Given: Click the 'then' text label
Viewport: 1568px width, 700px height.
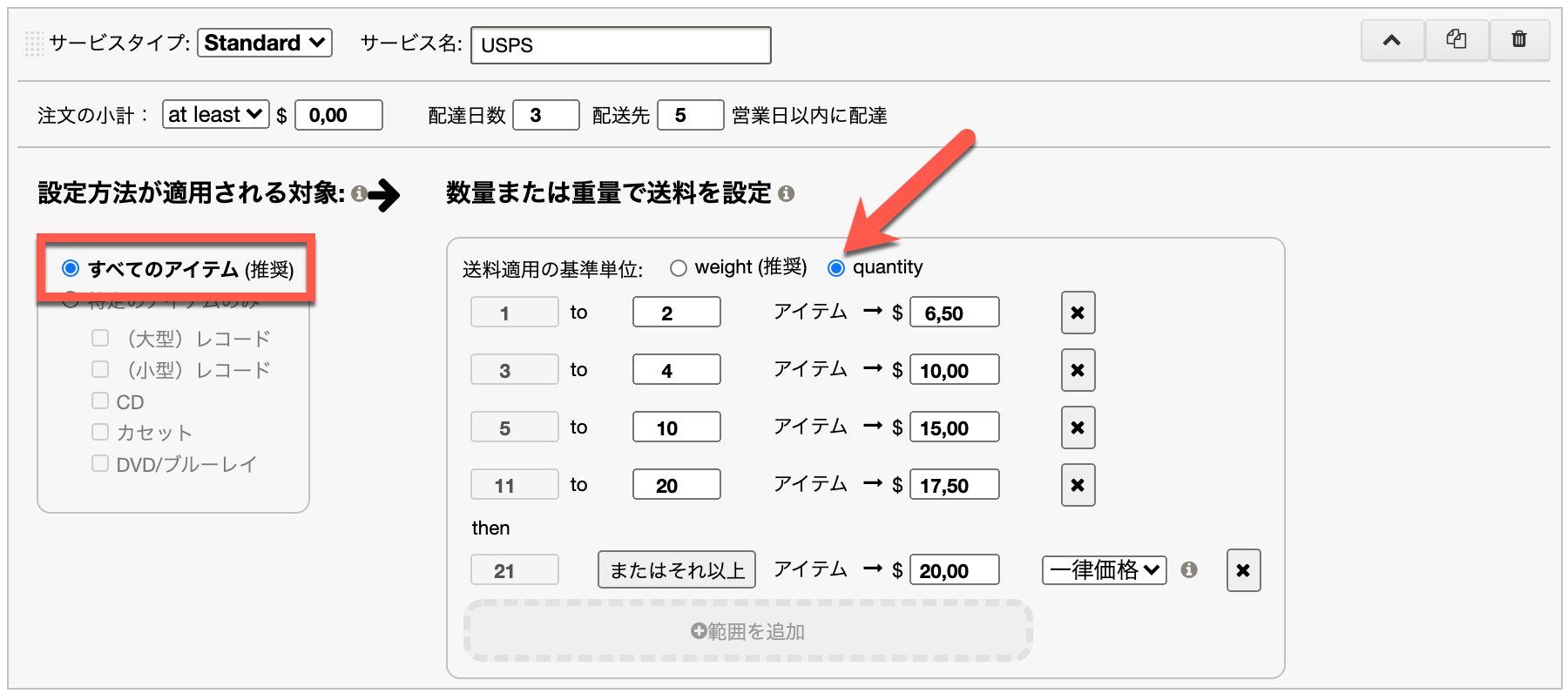Looking at the screenshot, I should [x=490, y=528].
